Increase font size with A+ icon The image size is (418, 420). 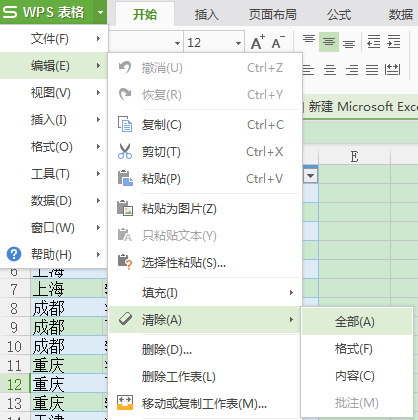coord(257,42)
